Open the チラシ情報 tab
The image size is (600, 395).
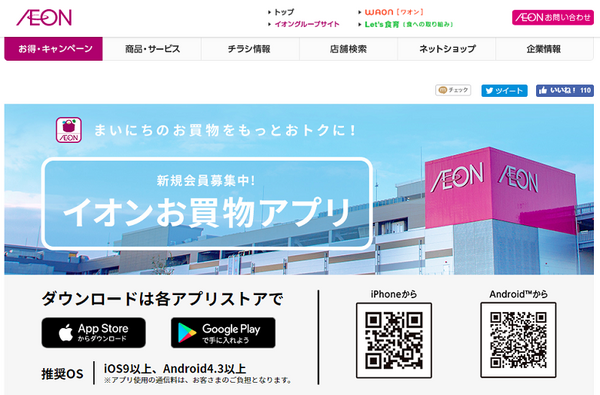(250, 49)
